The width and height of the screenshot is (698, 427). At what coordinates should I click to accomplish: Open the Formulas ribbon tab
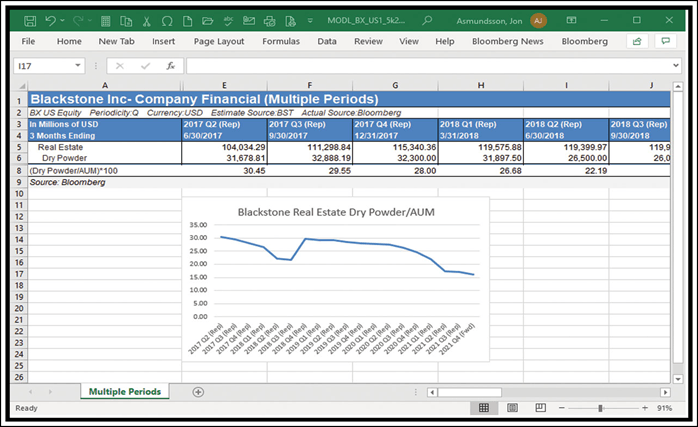(x=281, y=42)
